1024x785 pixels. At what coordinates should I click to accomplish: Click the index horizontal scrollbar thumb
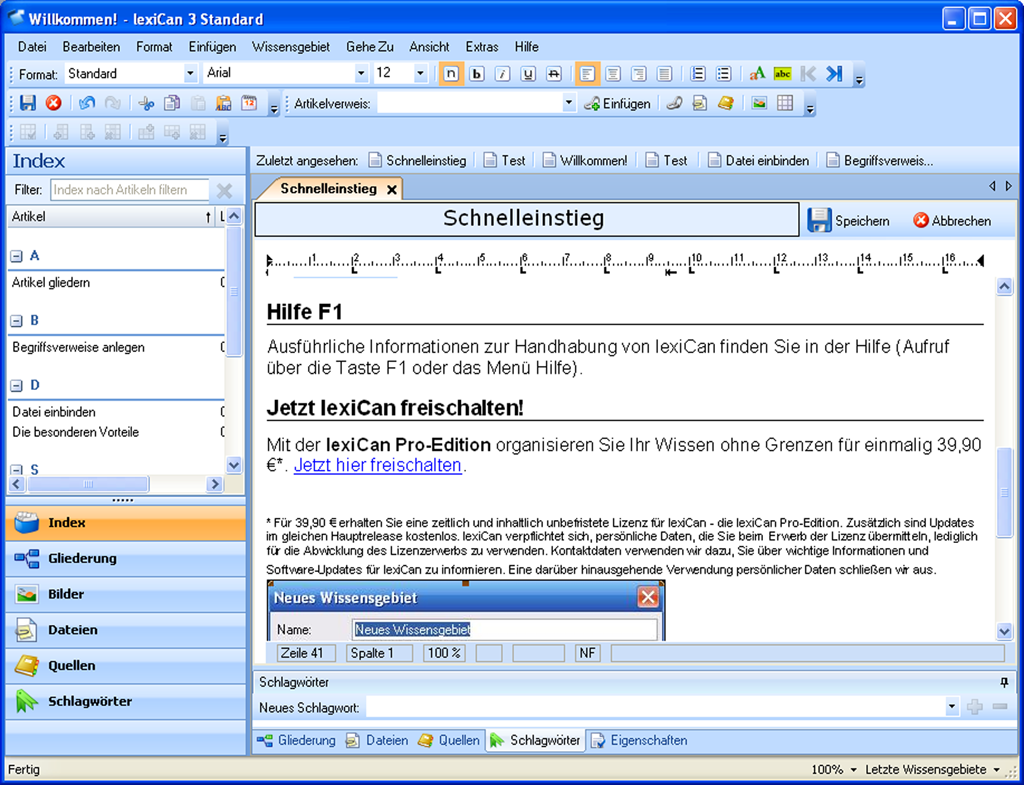pos(88,484)
